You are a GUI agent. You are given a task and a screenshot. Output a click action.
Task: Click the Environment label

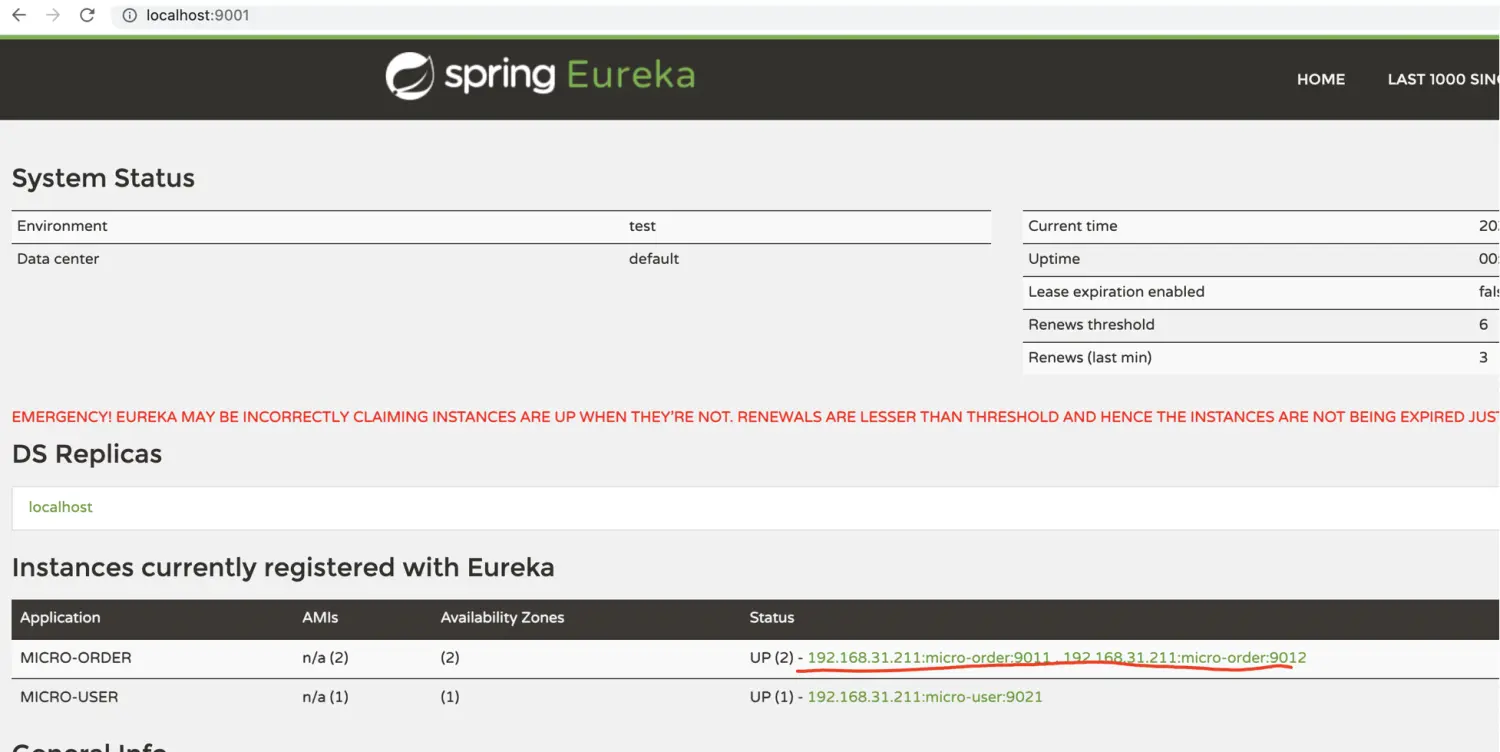[x=62, y=226]
